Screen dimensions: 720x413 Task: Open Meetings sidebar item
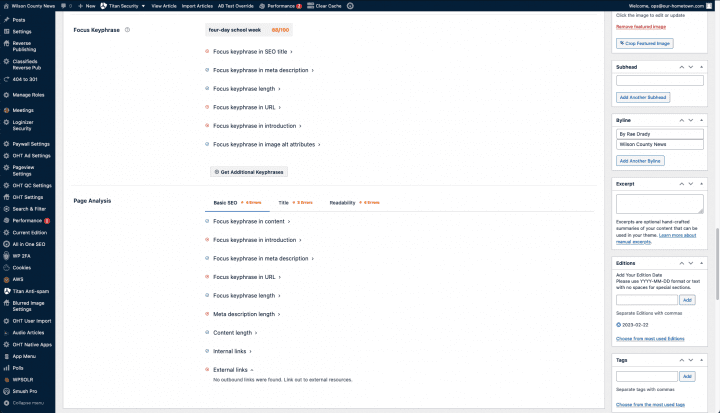23,110
